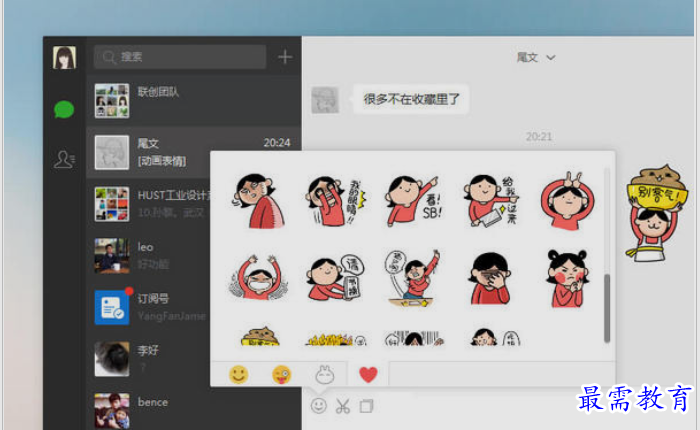
Task: Open the profile avatar in the sidebar
Action: (x=64, y=57)
